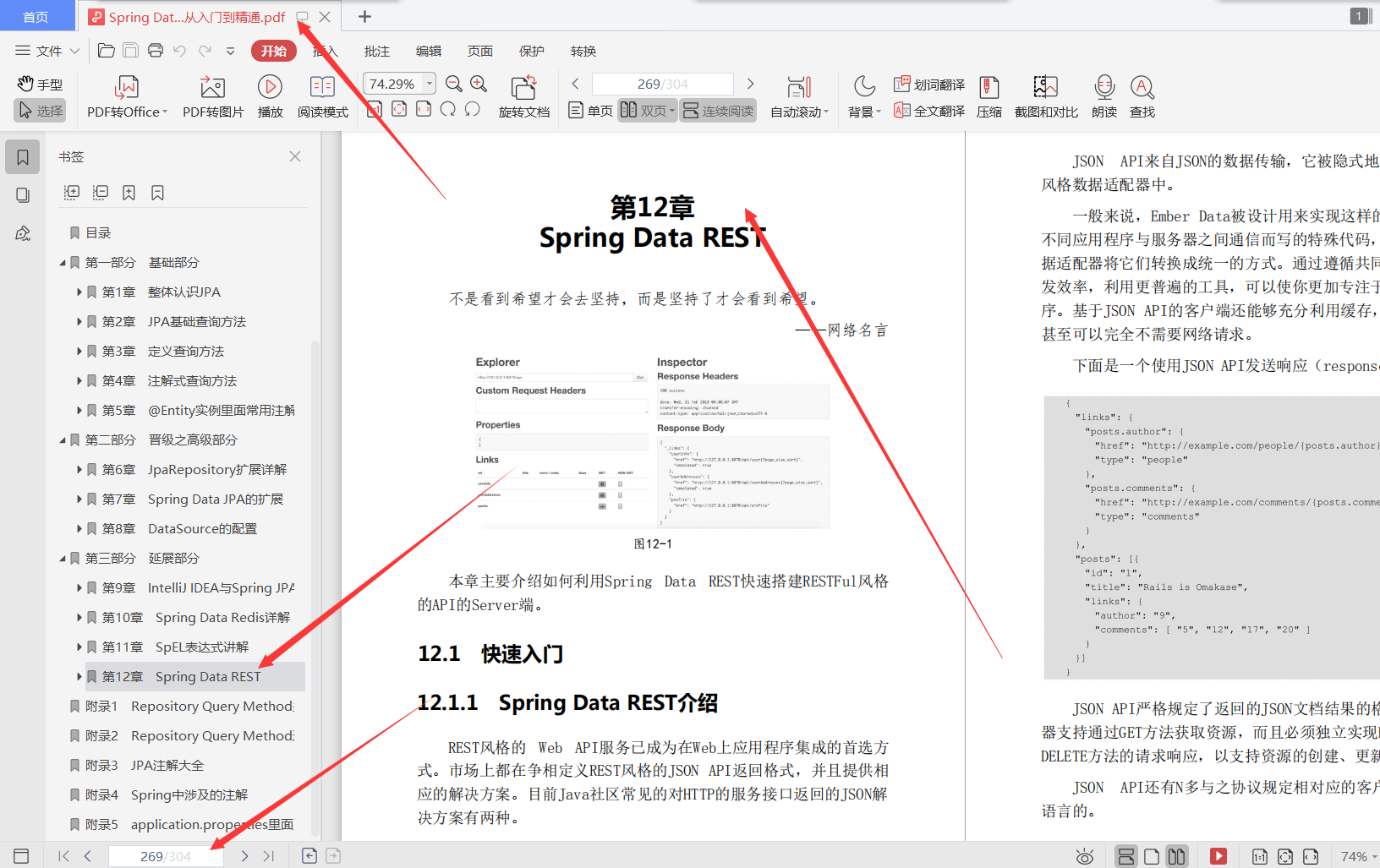Switch to the 页面 ribbon tab
This screenshot has height=868, width=1380.
click(x=480, y=51)
